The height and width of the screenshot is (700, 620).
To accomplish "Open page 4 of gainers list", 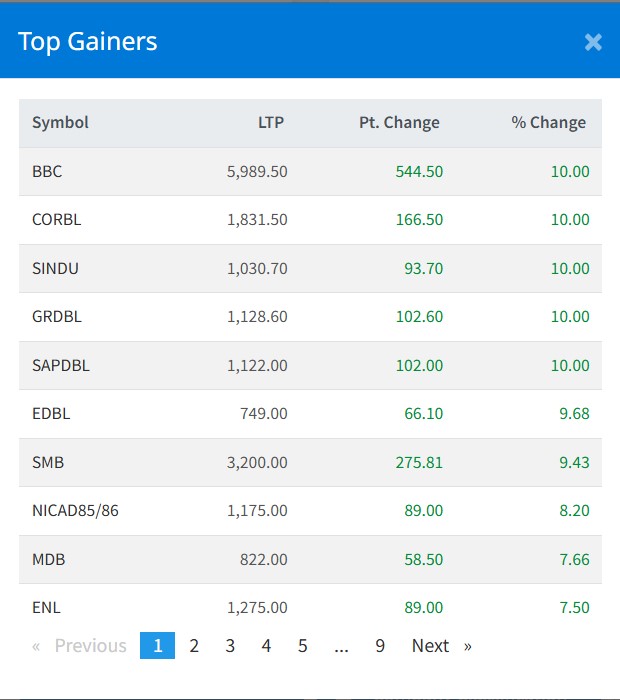I will tap(266, 646).
